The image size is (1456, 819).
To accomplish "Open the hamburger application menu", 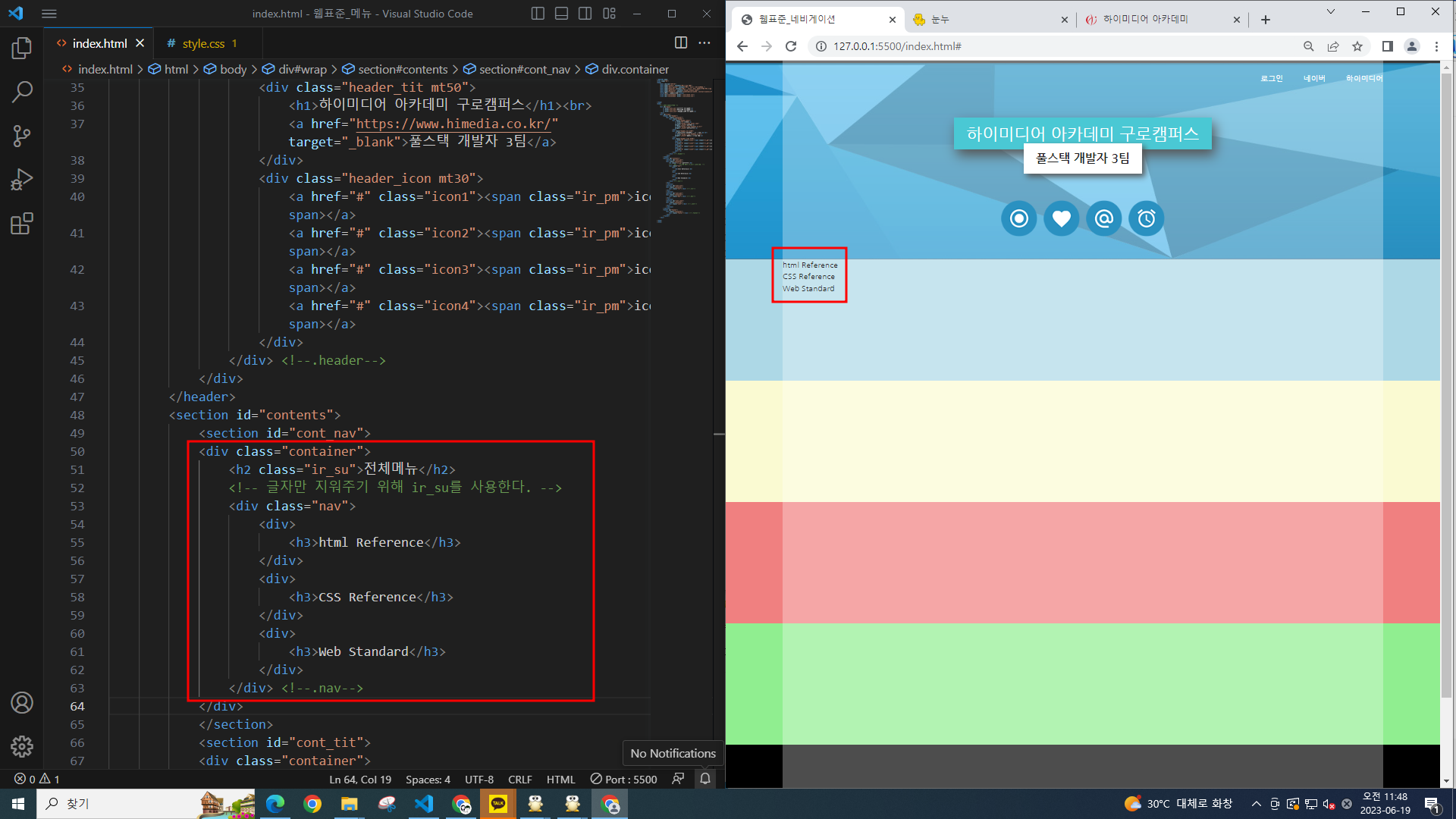I will tap(49, 14).
